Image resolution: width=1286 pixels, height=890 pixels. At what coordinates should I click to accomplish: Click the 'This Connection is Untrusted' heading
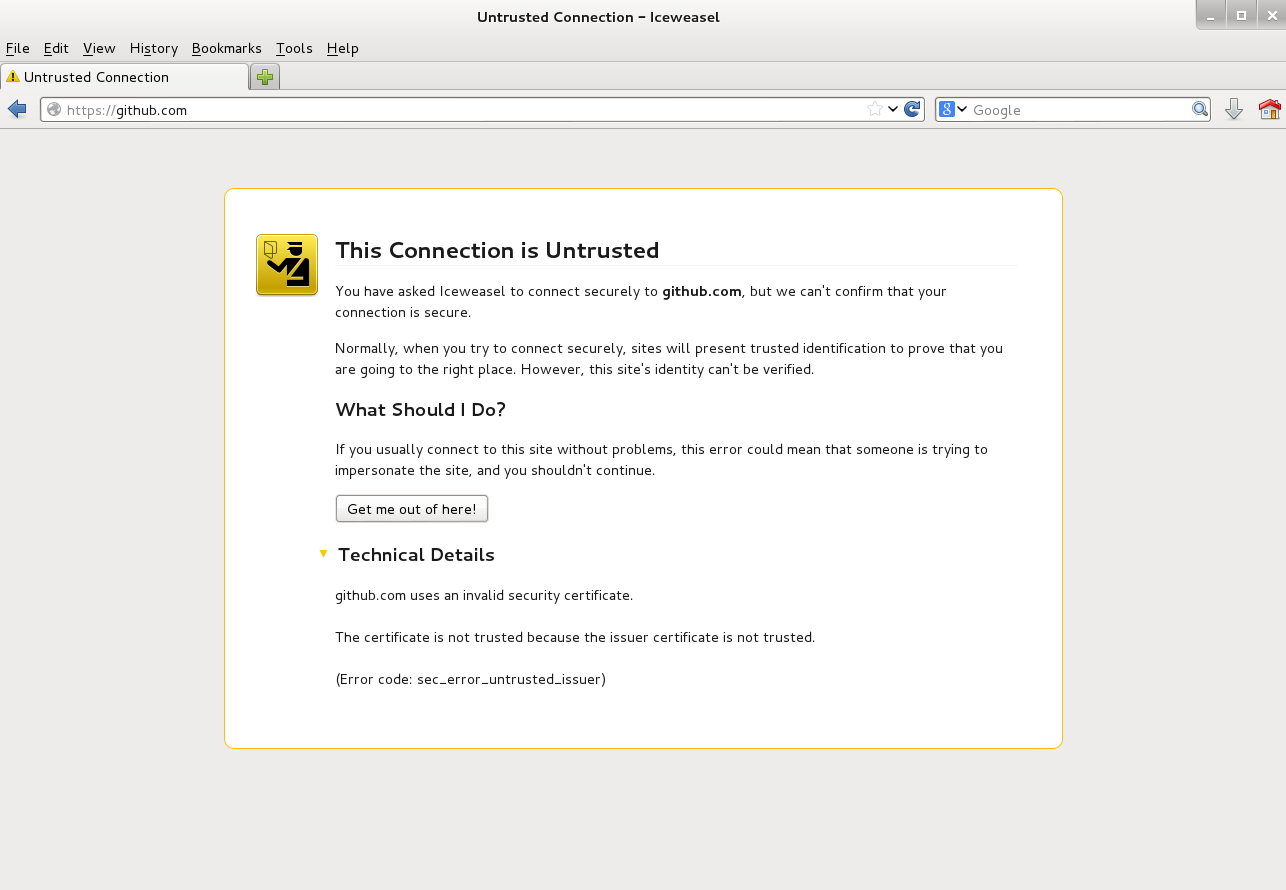coord(497,250)
